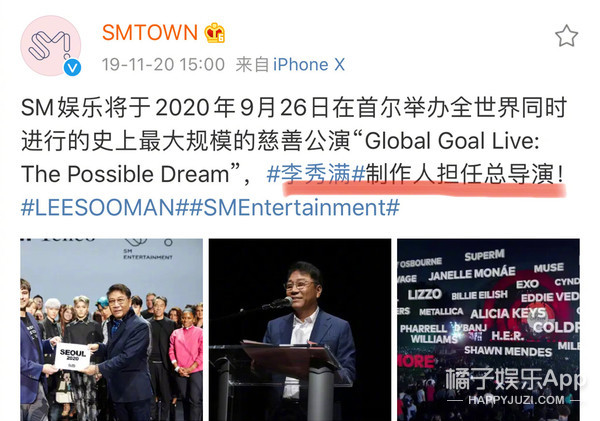Tap the SEOUL 2020 sign in photo

73,357
